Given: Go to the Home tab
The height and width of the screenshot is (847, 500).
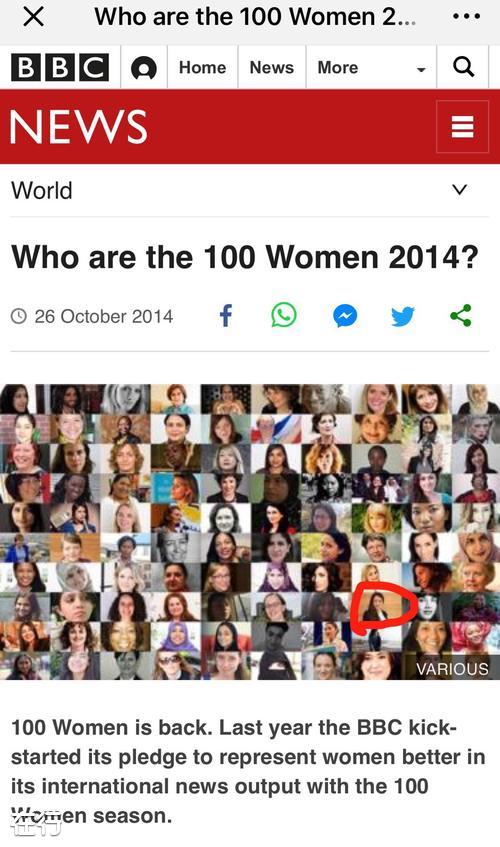Looking at the screenshot, I should [x=202, y=68].
